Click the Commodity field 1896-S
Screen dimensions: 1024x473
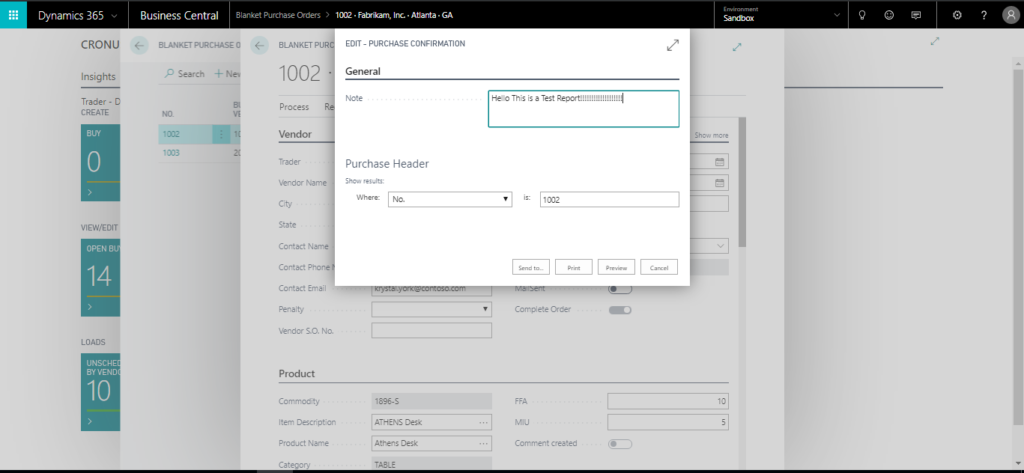click(x=431, y=401)
